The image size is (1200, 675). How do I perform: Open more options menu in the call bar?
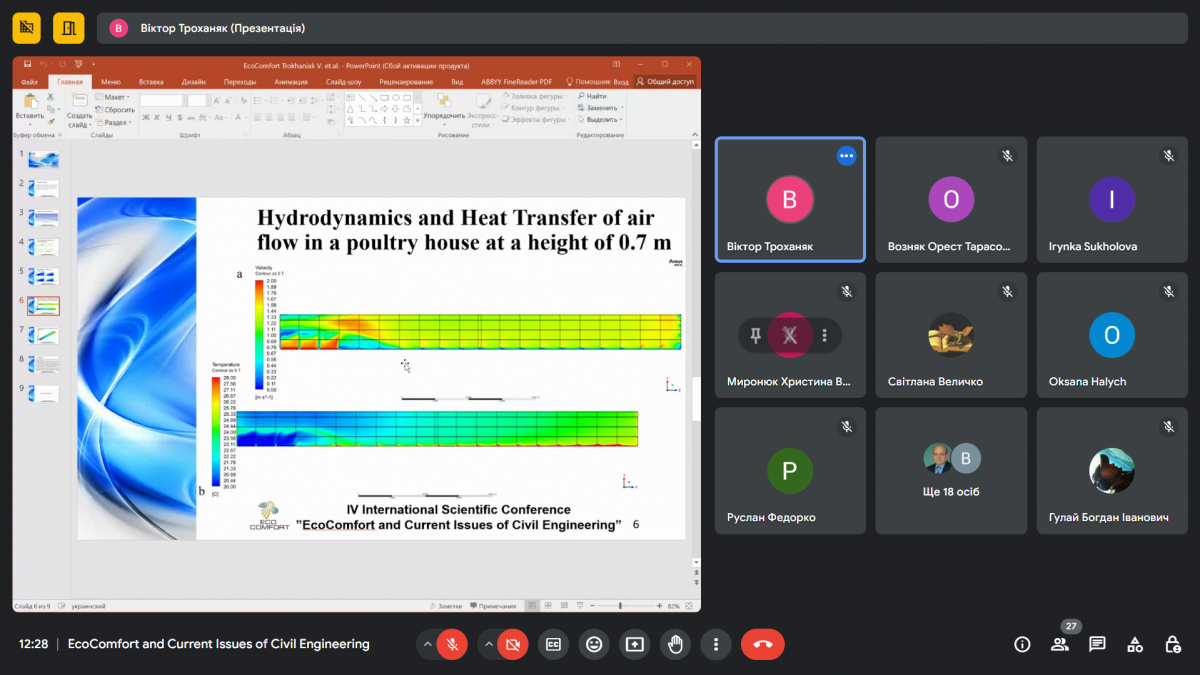point(716,645)
